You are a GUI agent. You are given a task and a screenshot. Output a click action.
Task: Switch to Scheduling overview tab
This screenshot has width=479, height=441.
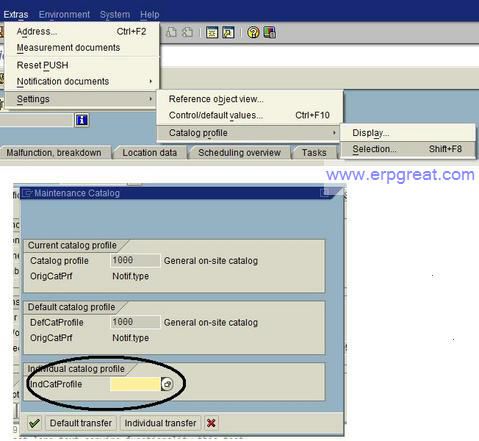click(x=239, y=153)
